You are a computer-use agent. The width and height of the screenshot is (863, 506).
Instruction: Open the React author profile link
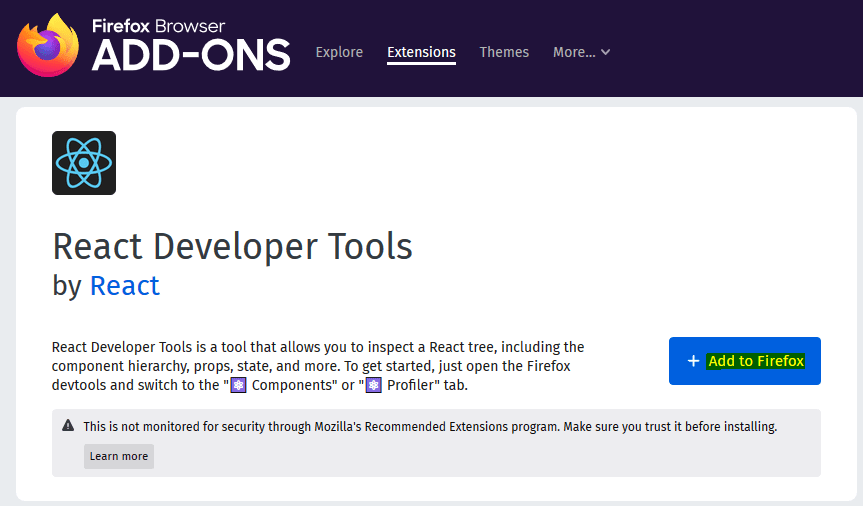[x=124, y=286]
